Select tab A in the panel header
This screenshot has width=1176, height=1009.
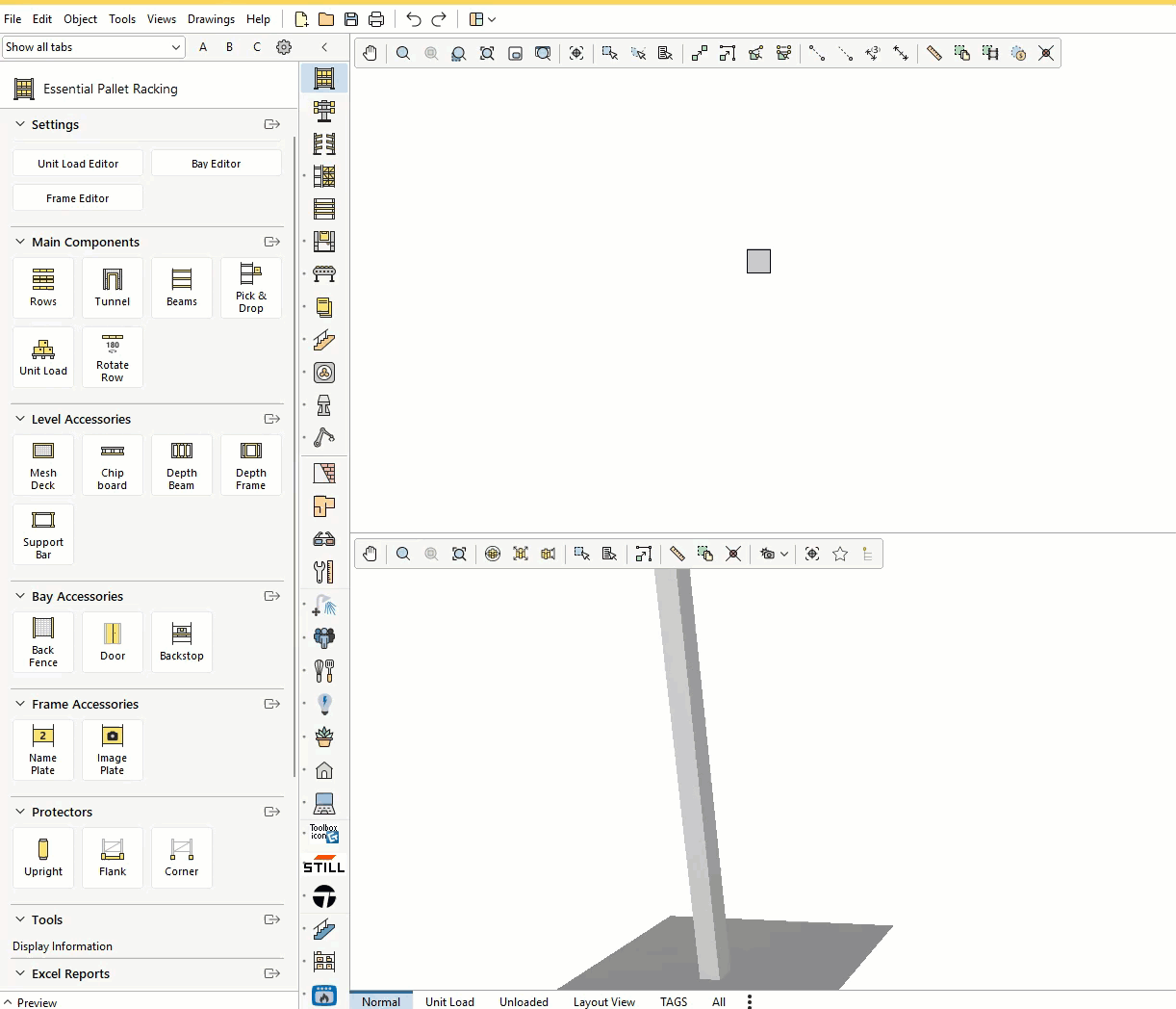point(203,47)
